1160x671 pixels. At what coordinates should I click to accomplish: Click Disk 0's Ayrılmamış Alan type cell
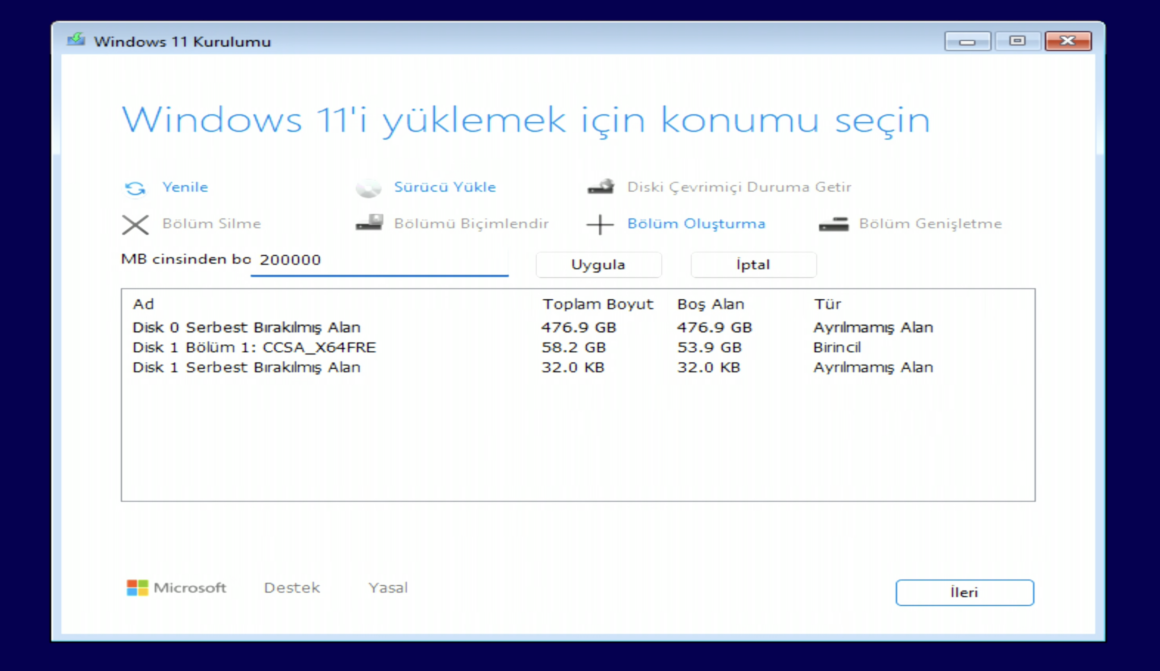(873, 327)
